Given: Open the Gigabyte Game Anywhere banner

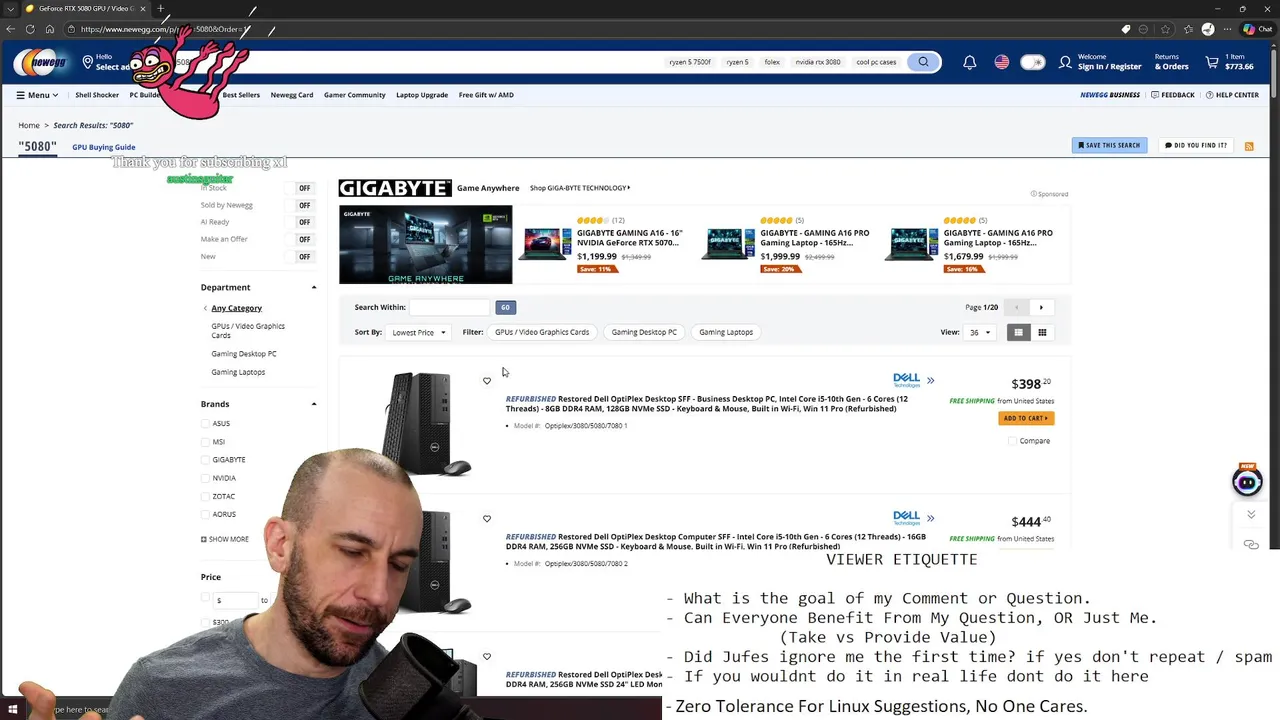Looking at the screenshot, I should tap(425, 245).
